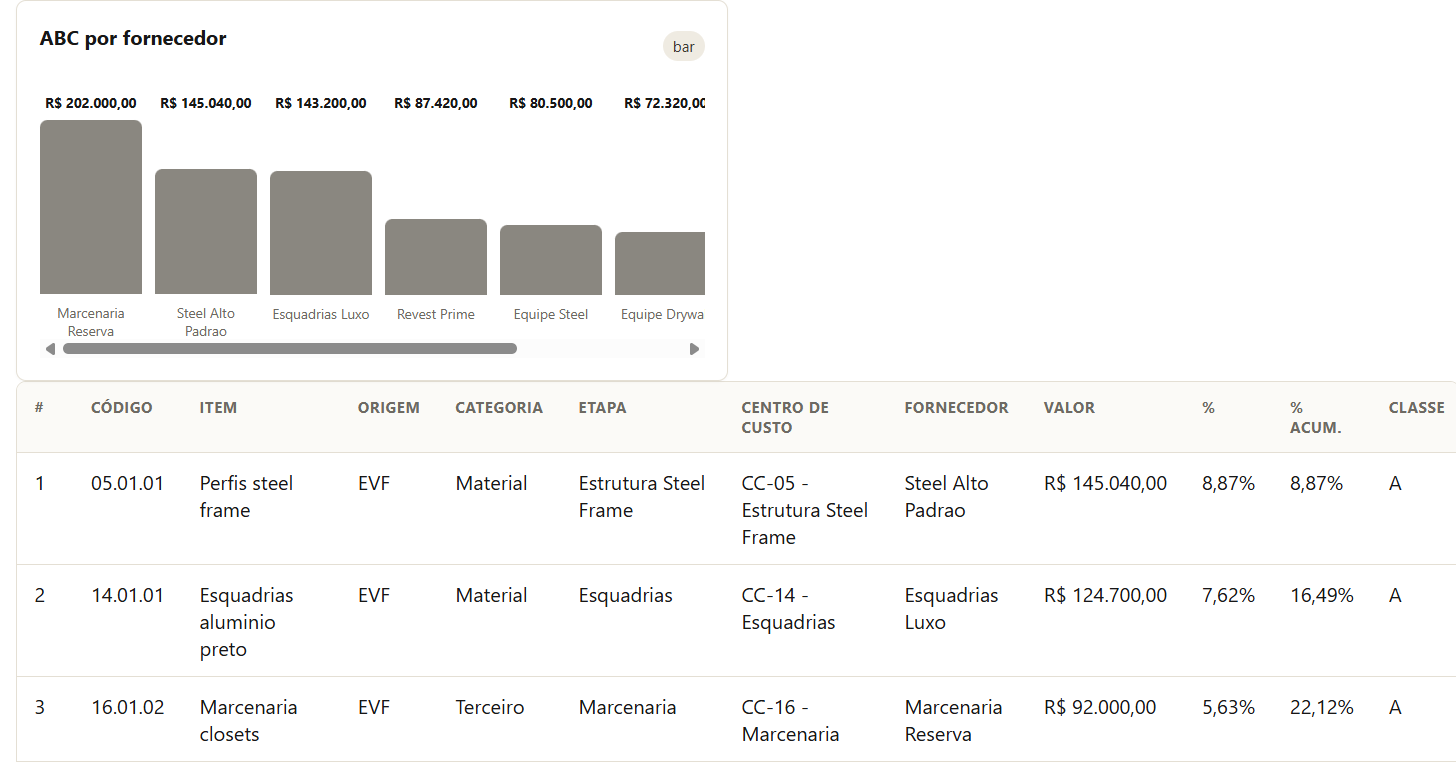Click the 'bar' chart type badge
This screenshot has width=1456, height=762.
[684, 47]
